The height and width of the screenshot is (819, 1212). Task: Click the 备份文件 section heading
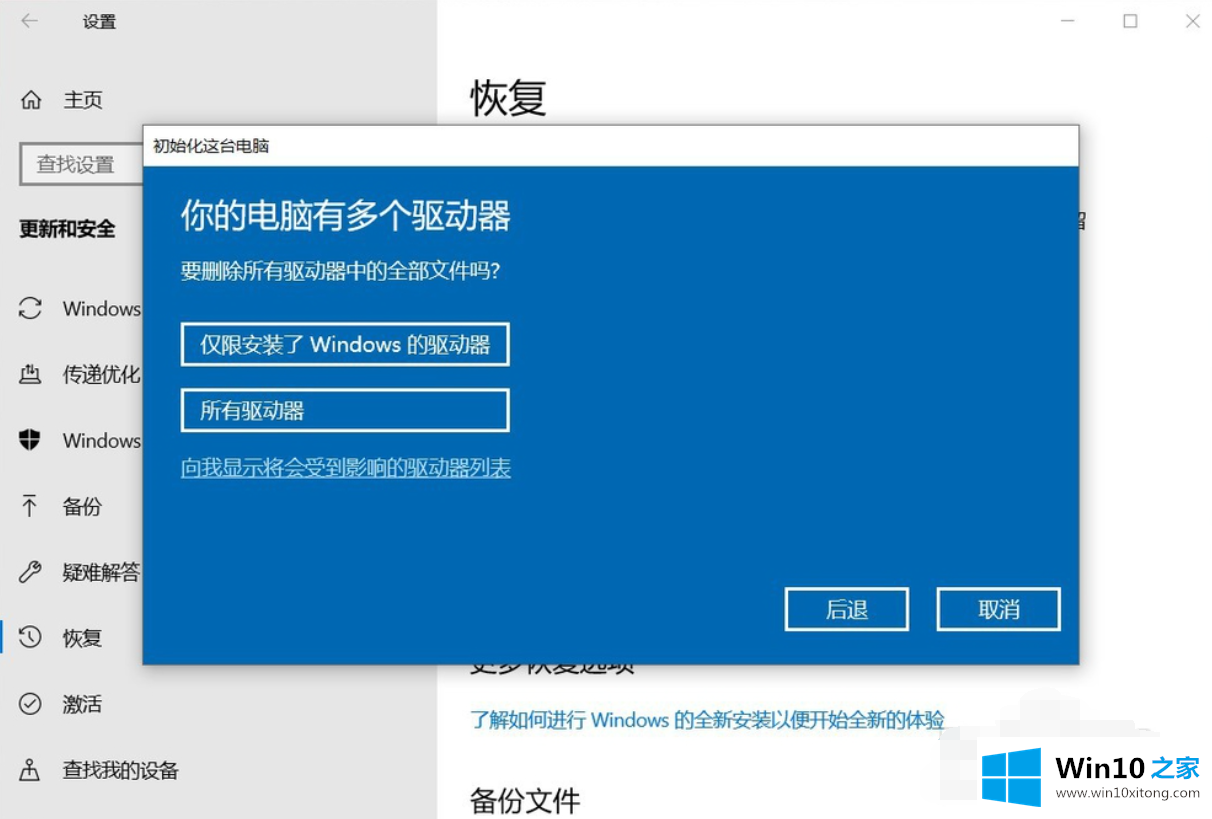(x=525, y=800)
